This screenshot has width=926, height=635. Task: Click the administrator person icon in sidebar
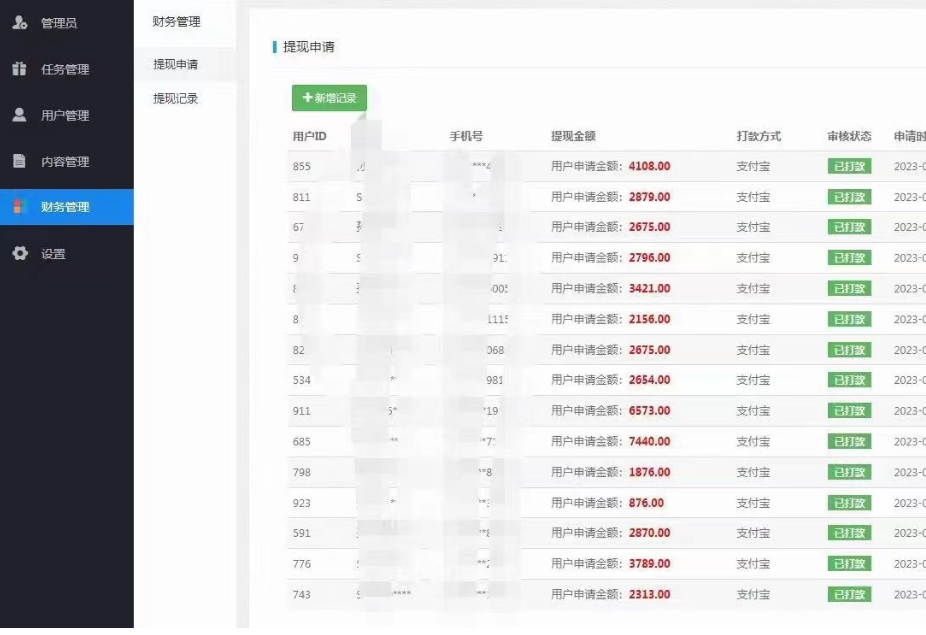tap(19, 23)
